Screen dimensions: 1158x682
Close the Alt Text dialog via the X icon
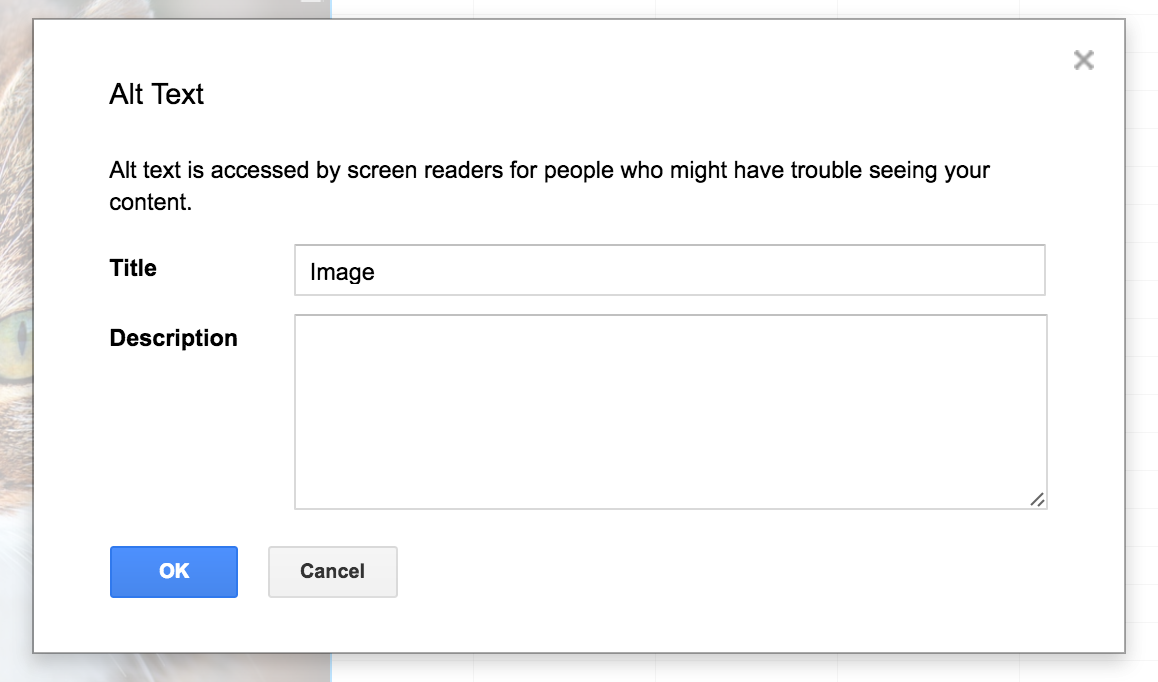click(1084, 60)
